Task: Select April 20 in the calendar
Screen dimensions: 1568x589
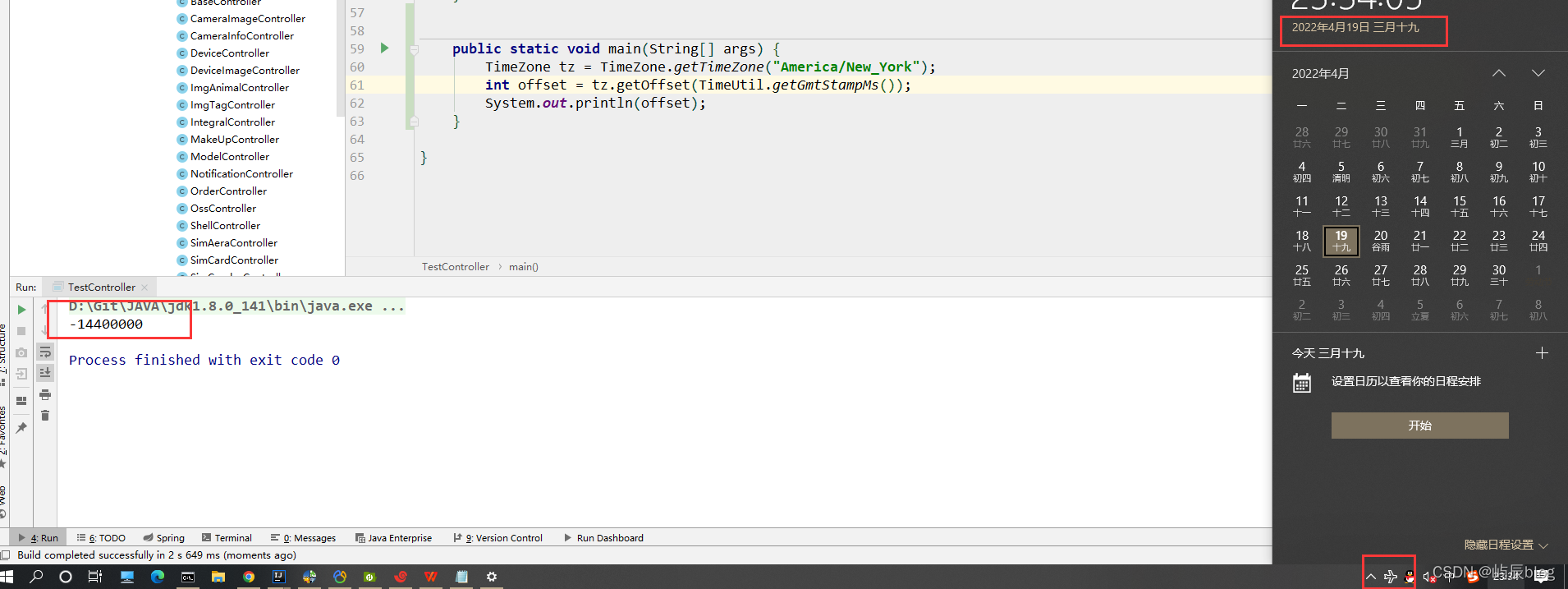Action: click(1381, 241)
